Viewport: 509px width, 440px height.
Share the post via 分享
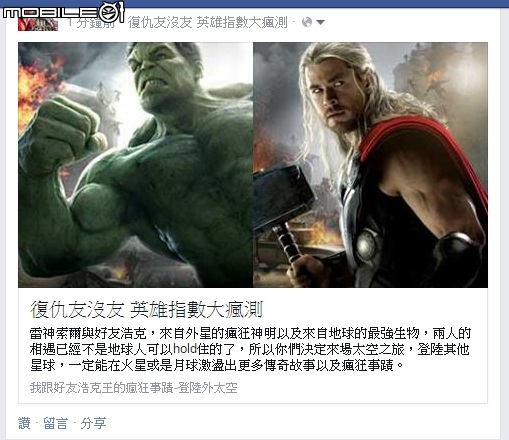(93, 423)
